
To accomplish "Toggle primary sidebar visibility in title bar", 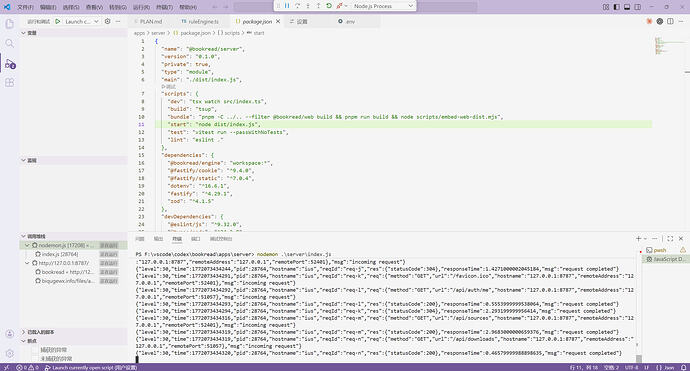I will pos(617,7).
